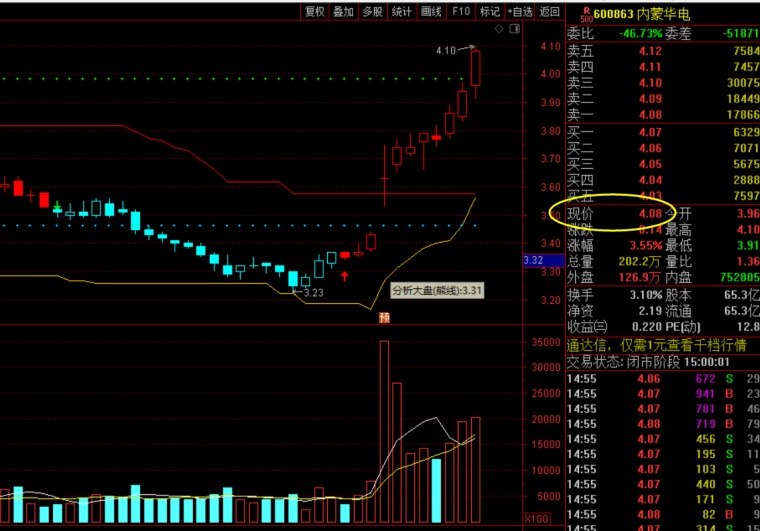Screen dimensions: 760x531
Task: Click the 3.32 price cursor label on axis
Action: tap(544, 260)
